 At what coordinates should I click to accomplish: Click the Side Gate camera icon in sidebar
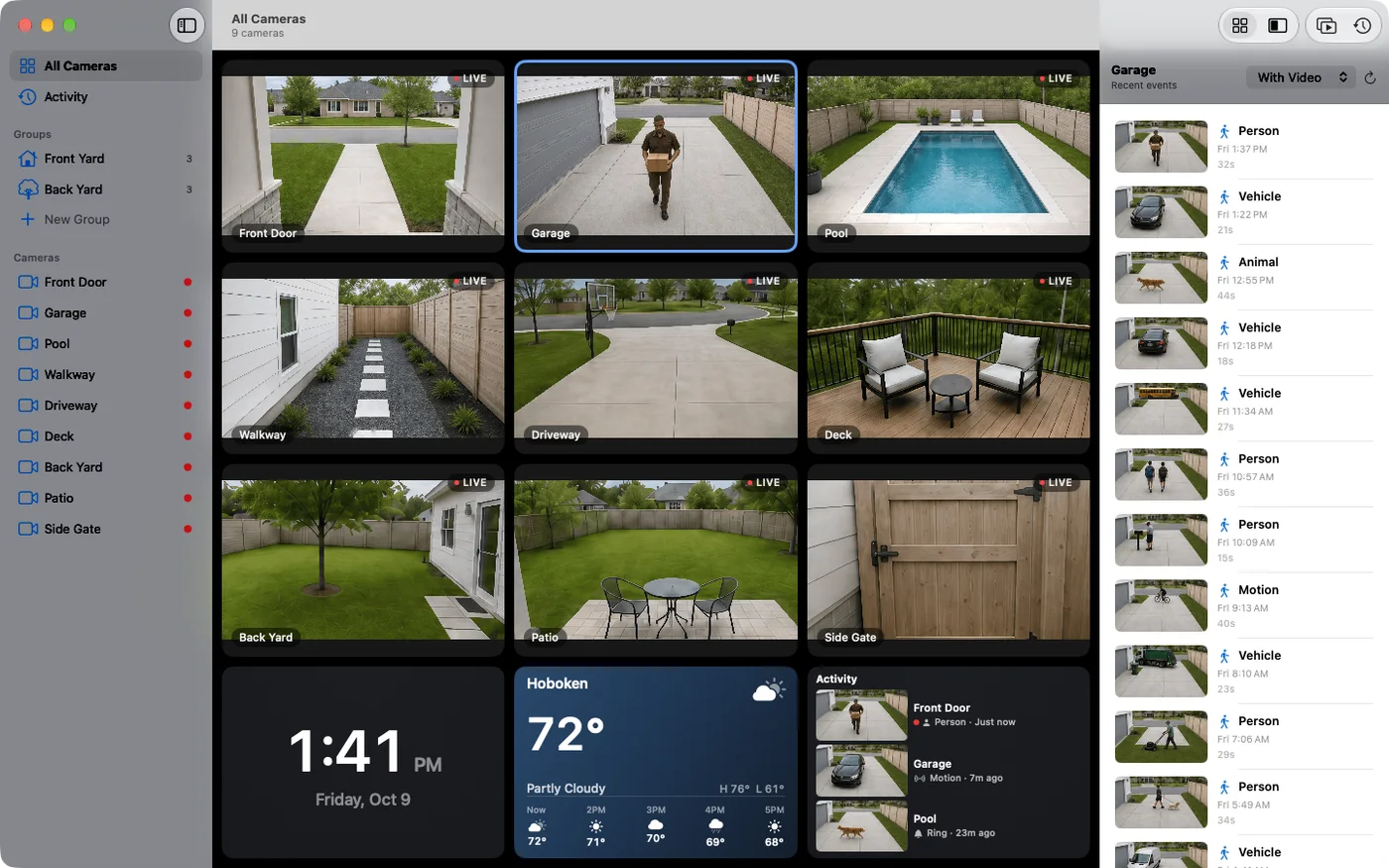(28, 529)
